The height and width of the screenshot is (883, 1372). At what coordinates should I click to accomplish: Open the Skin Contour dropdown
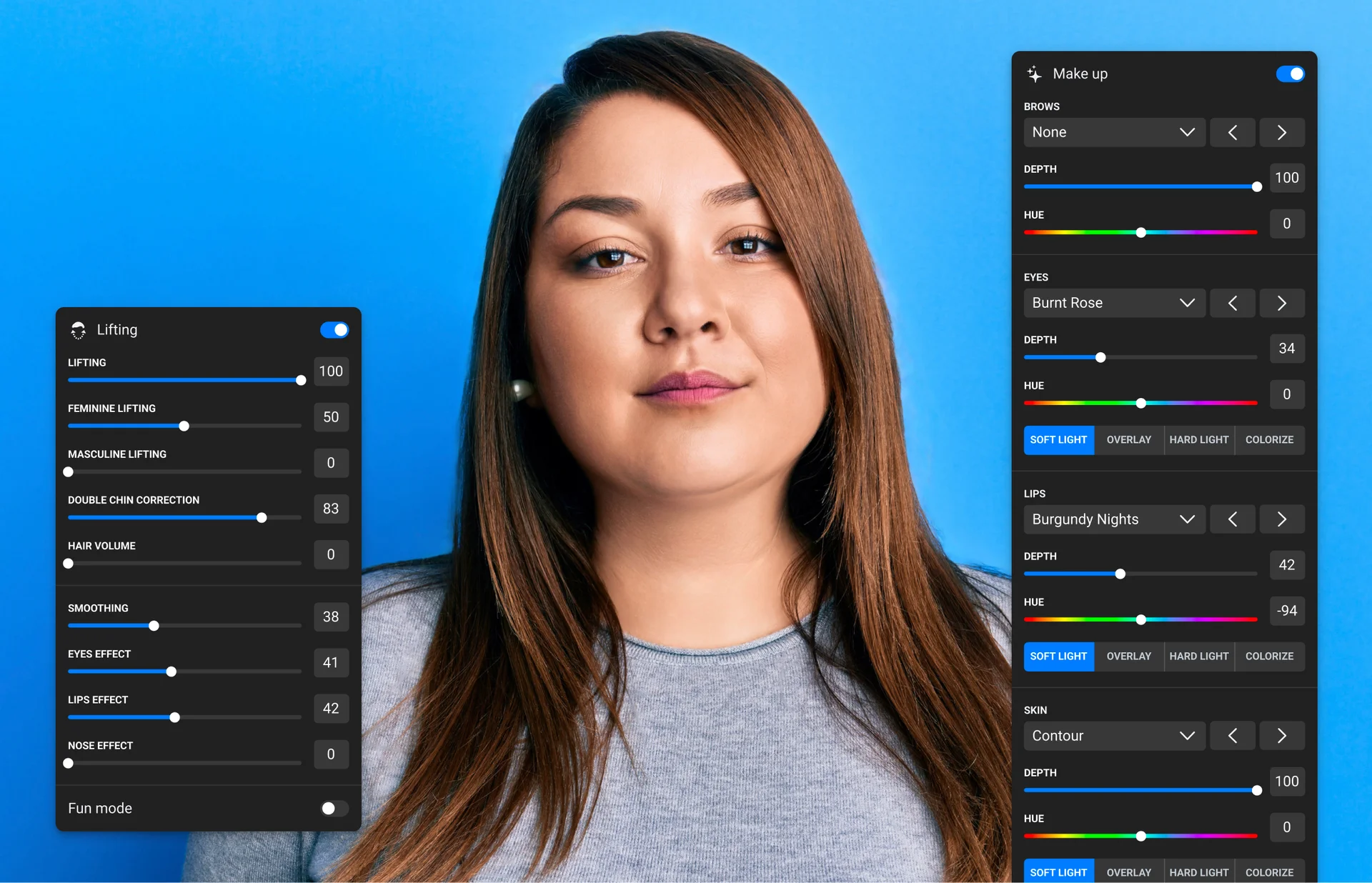(x=1115, y=736)
